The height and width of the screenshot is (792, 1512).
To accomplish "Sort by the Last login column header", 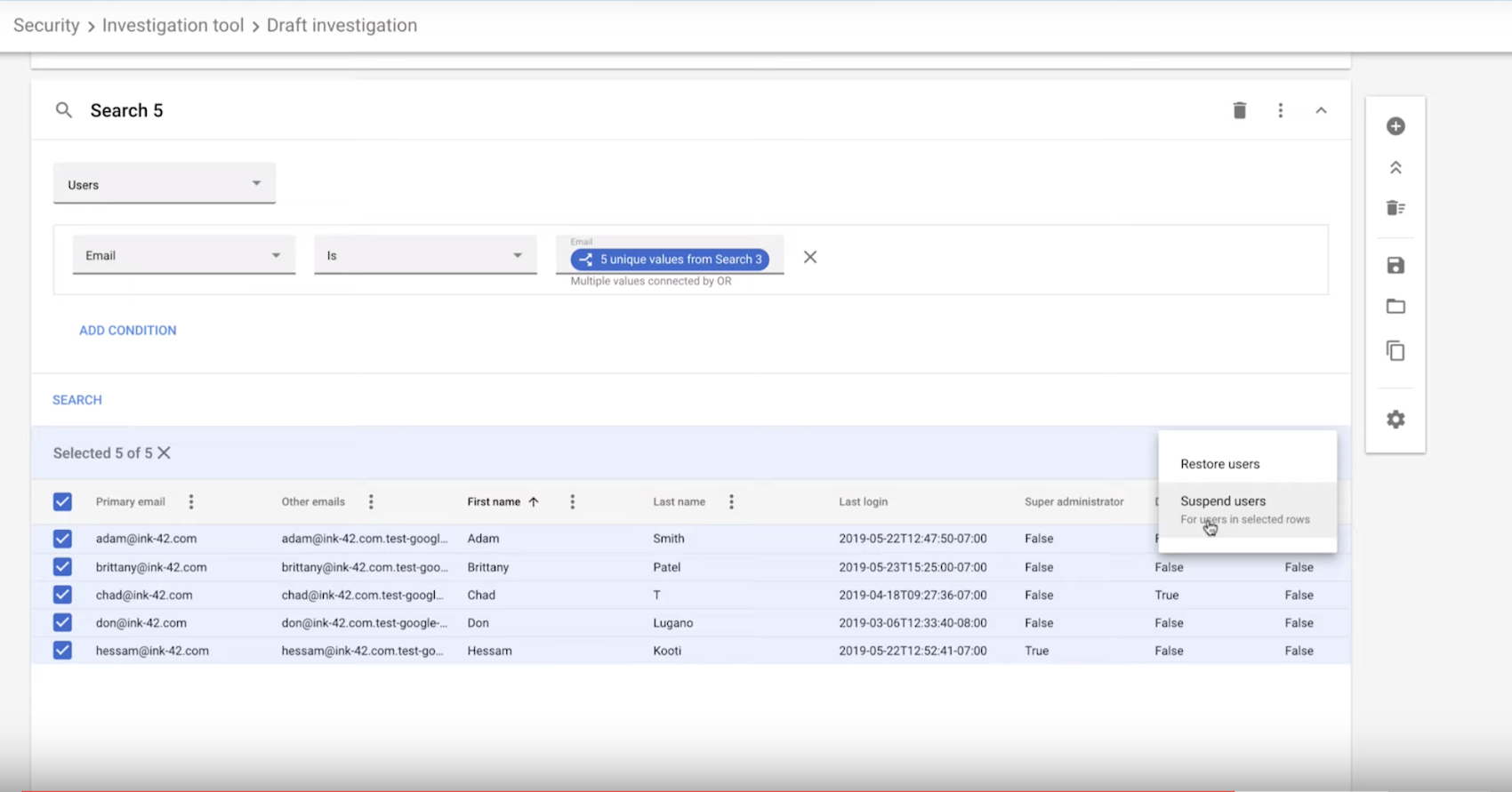I will coord(863,502).
